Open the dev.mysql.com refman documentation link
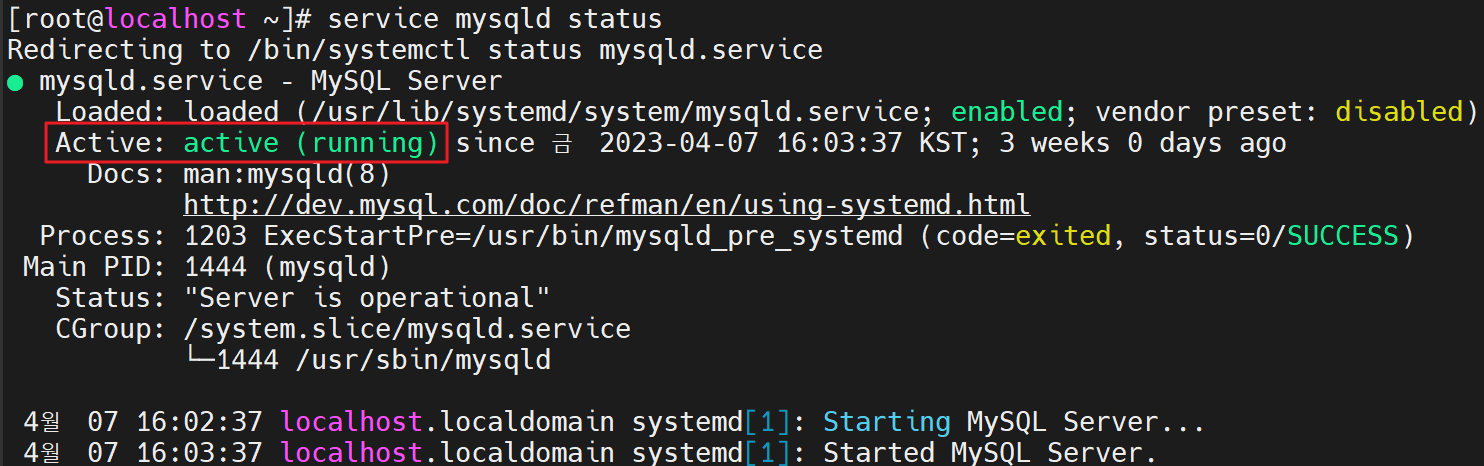 (607, 205)
